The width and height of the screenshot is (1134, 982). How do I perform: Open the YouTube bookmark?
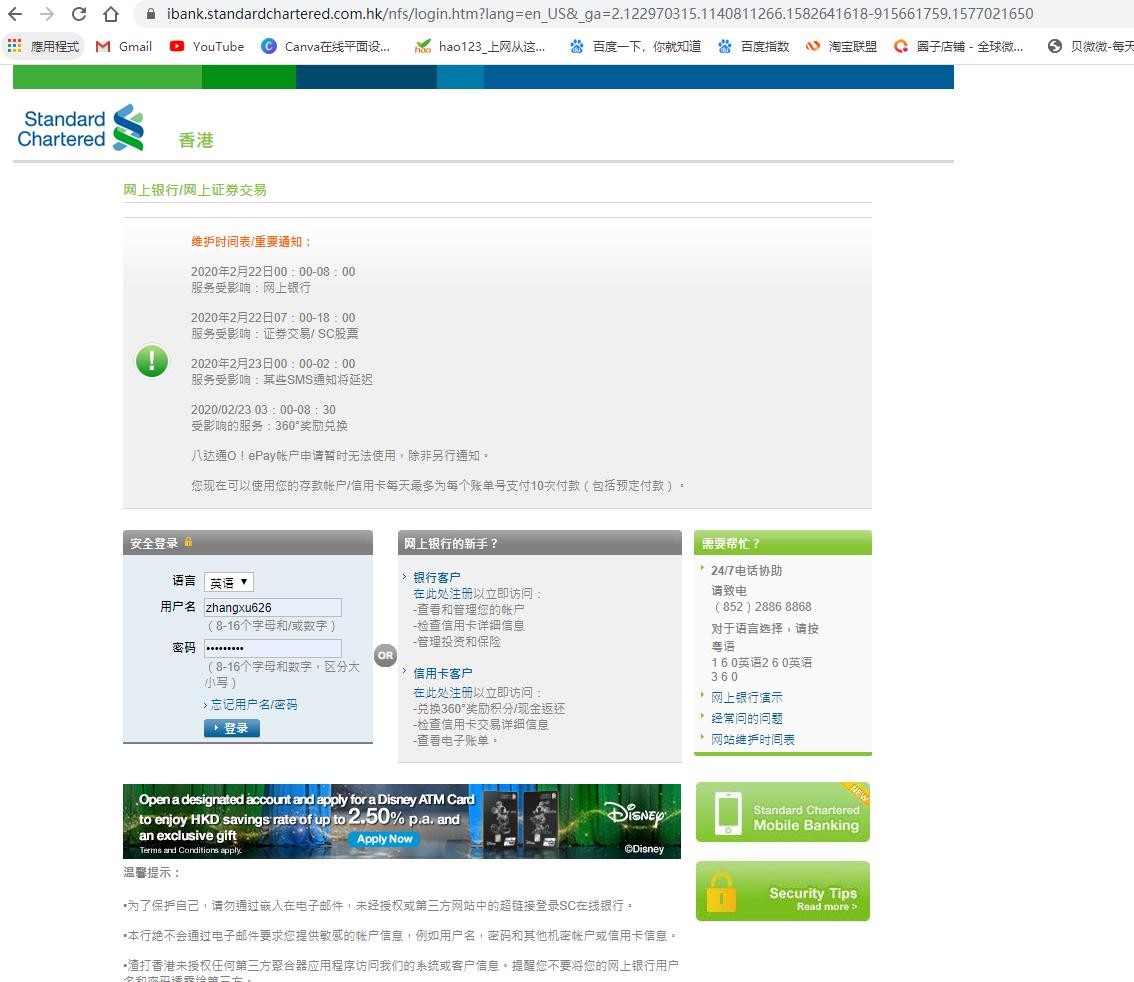(x=207, y=46)
